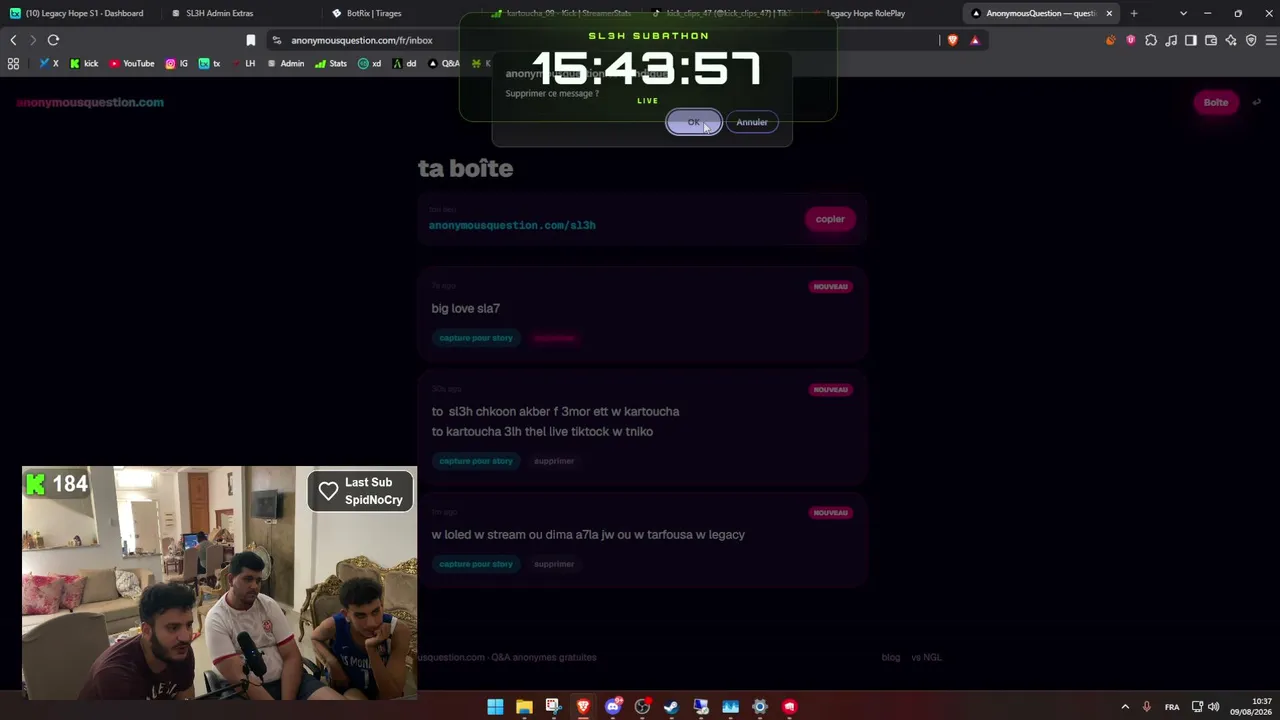Confirm deletion with the OK button
The width and height of the screenshot is (1280, 720).
[x=693, y=122]
